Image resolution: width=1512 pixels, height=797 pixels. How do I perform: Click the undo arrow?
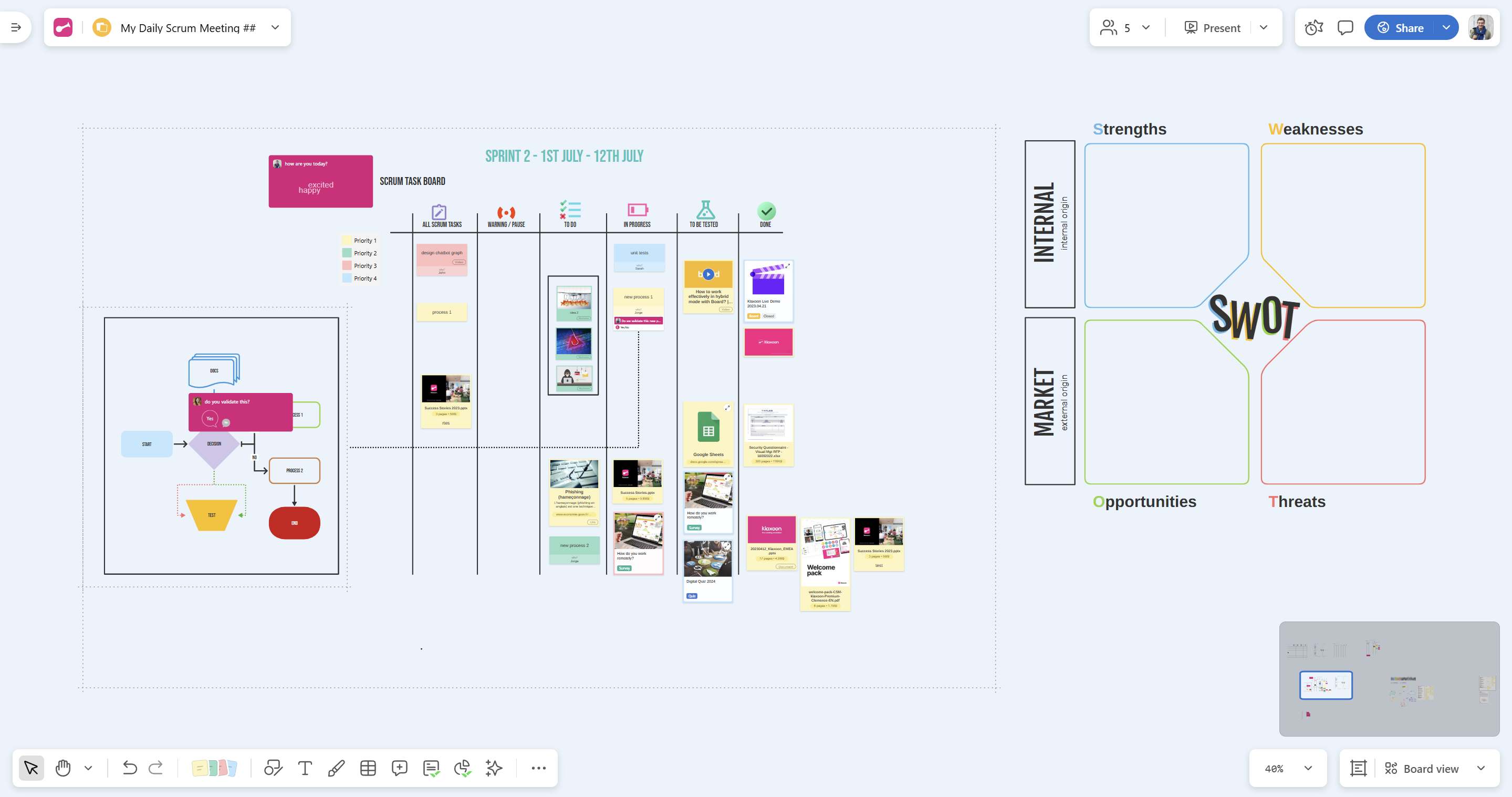pyautogui.click(x=129, y=768)
